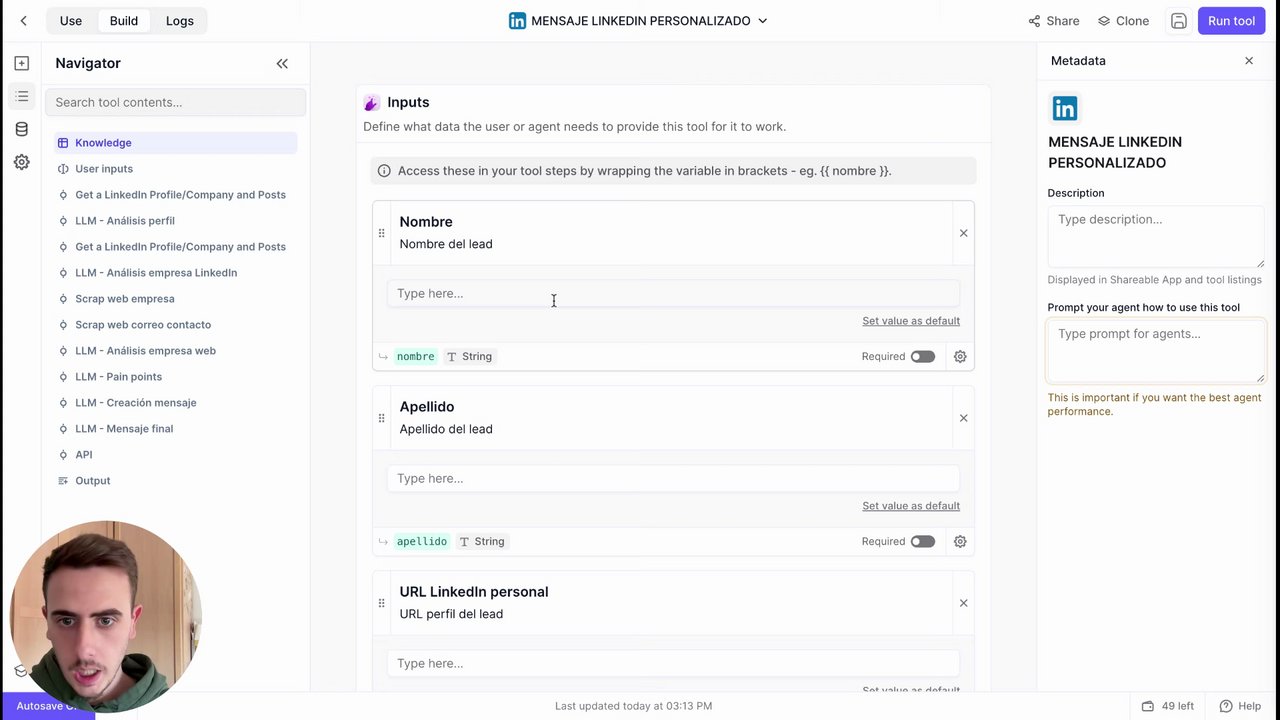
Task: Open the tool title dropdown chevron
Action: (x=763, y=21)
